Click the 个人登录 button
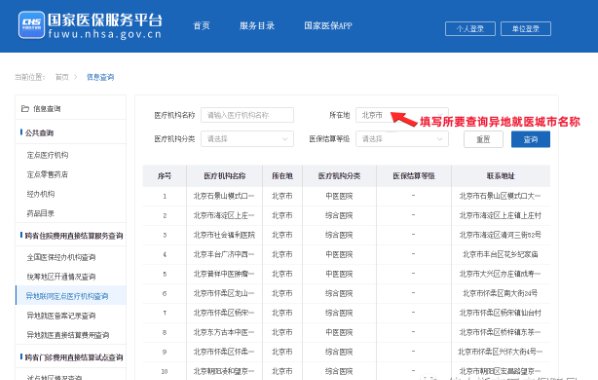 click(470, 29)
